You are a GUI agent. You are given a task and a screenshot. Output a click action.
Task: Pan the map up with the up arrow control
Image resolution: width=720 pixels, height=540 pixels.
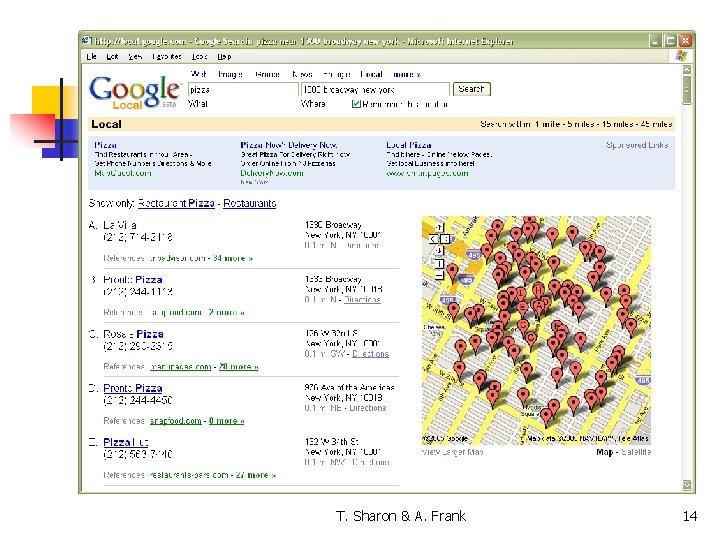tap(439, 227)
